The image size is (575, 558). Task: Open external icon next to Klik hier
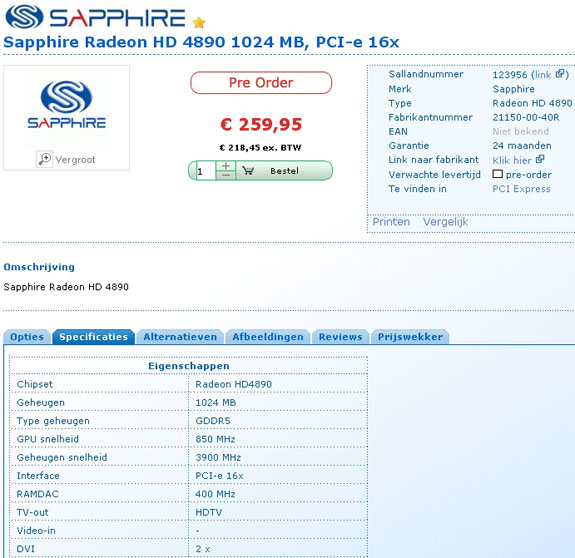pyautogui.click(x=540, y=159)
